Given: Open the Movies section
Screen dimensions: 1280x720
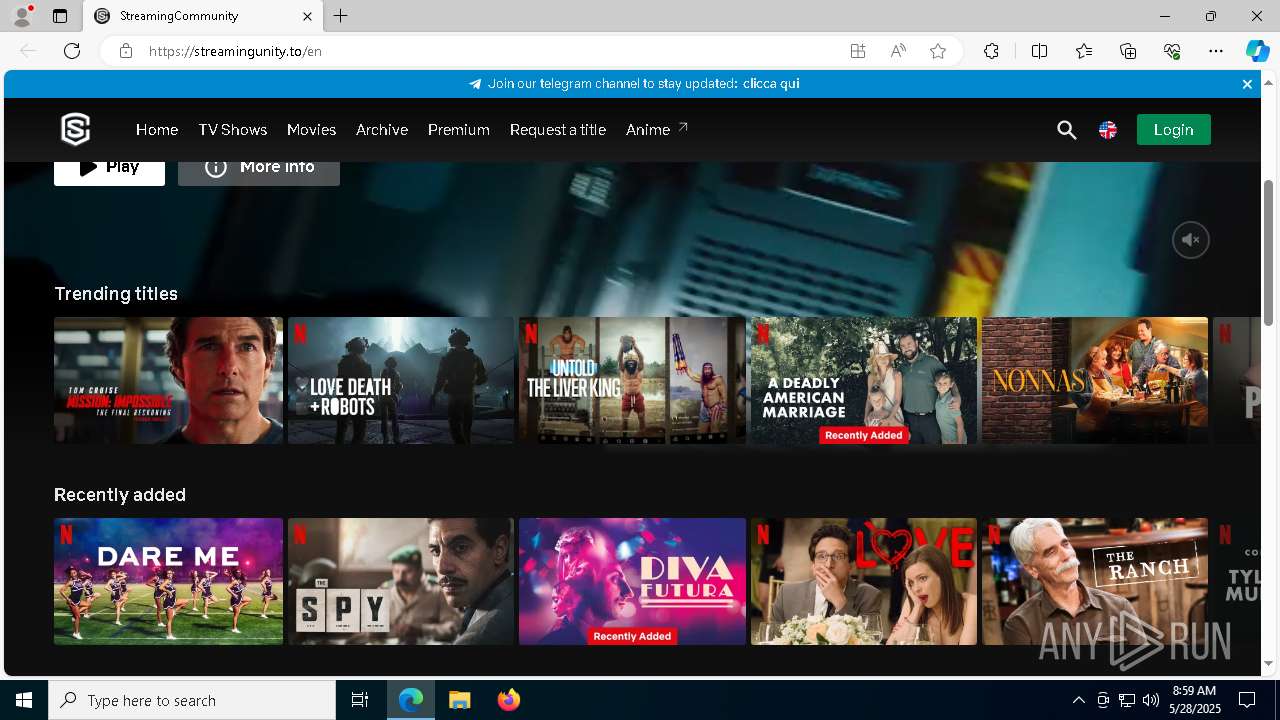Looking at the screenshot, I should coord(311,130).
